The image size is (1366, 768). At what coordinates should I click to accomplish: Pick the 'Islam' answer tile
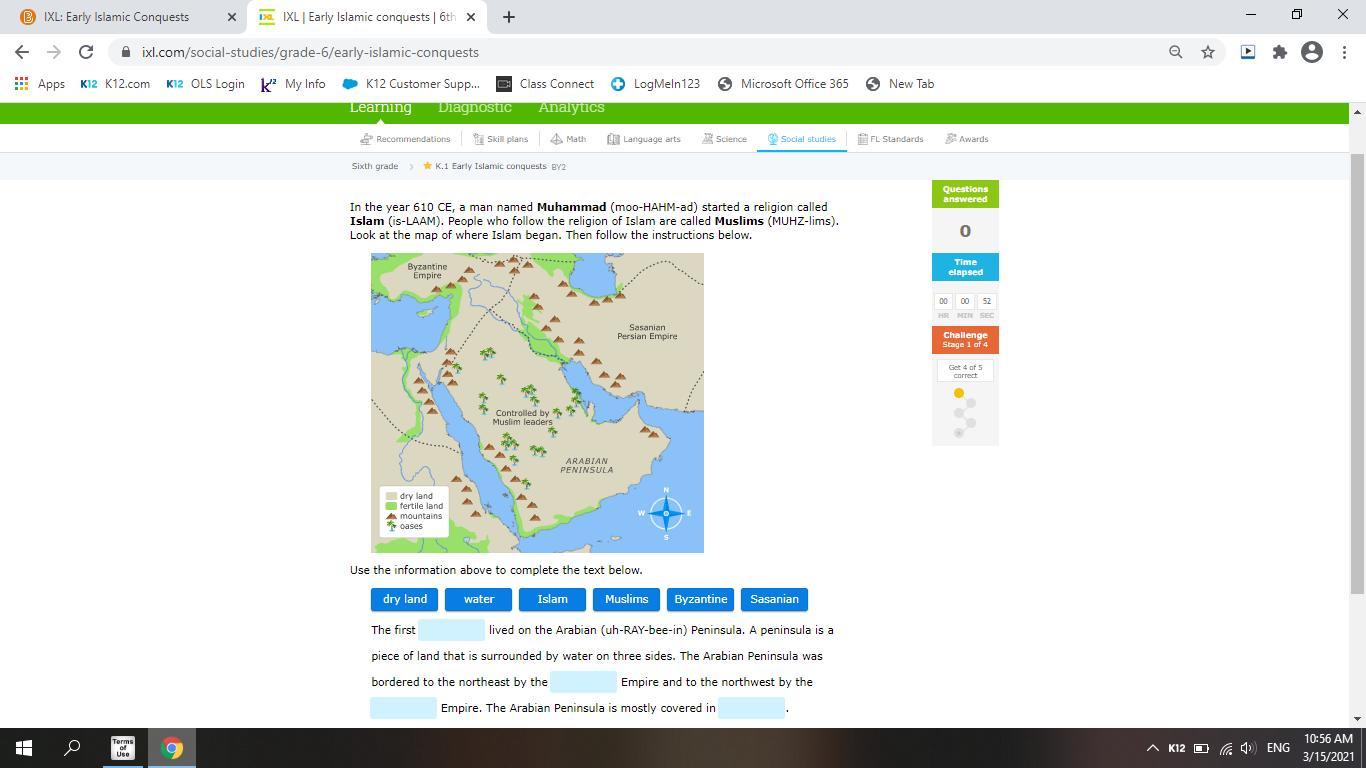(x=553, y=599)
